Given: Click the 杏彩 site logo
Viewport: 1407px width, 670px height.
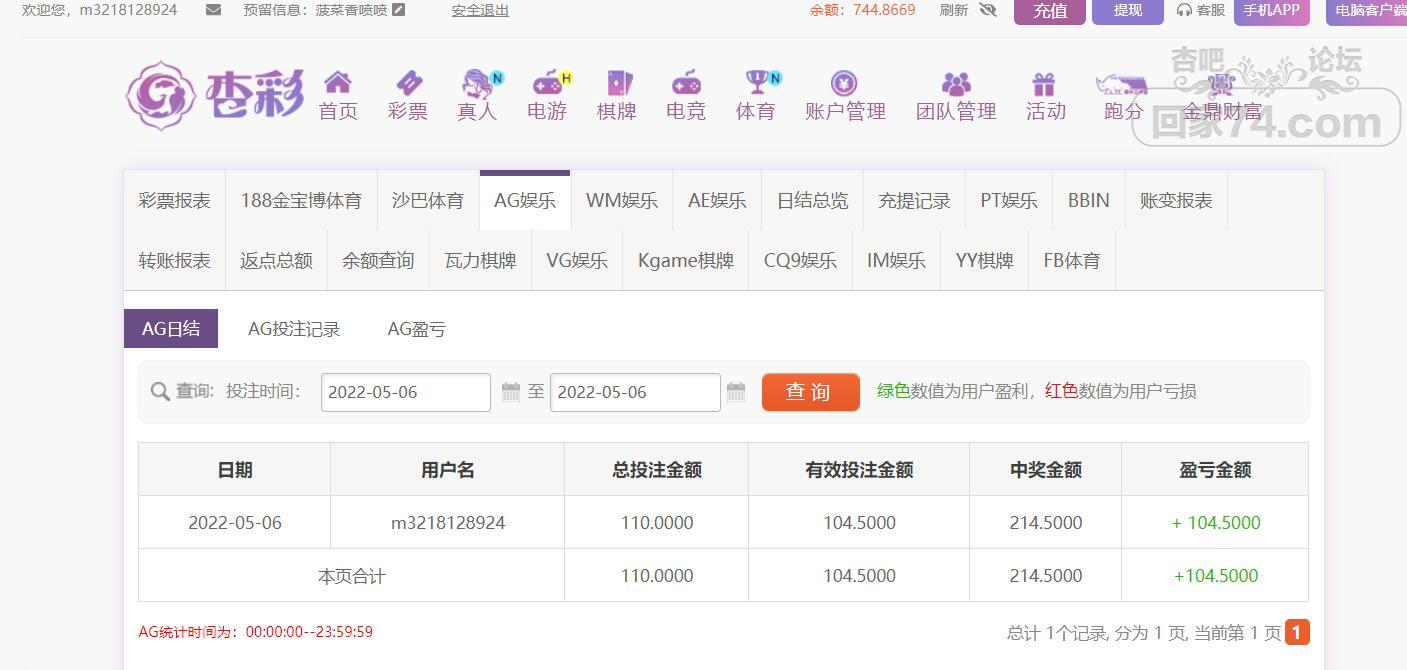Looking at the screenshot, I should [x=215, y=96].
